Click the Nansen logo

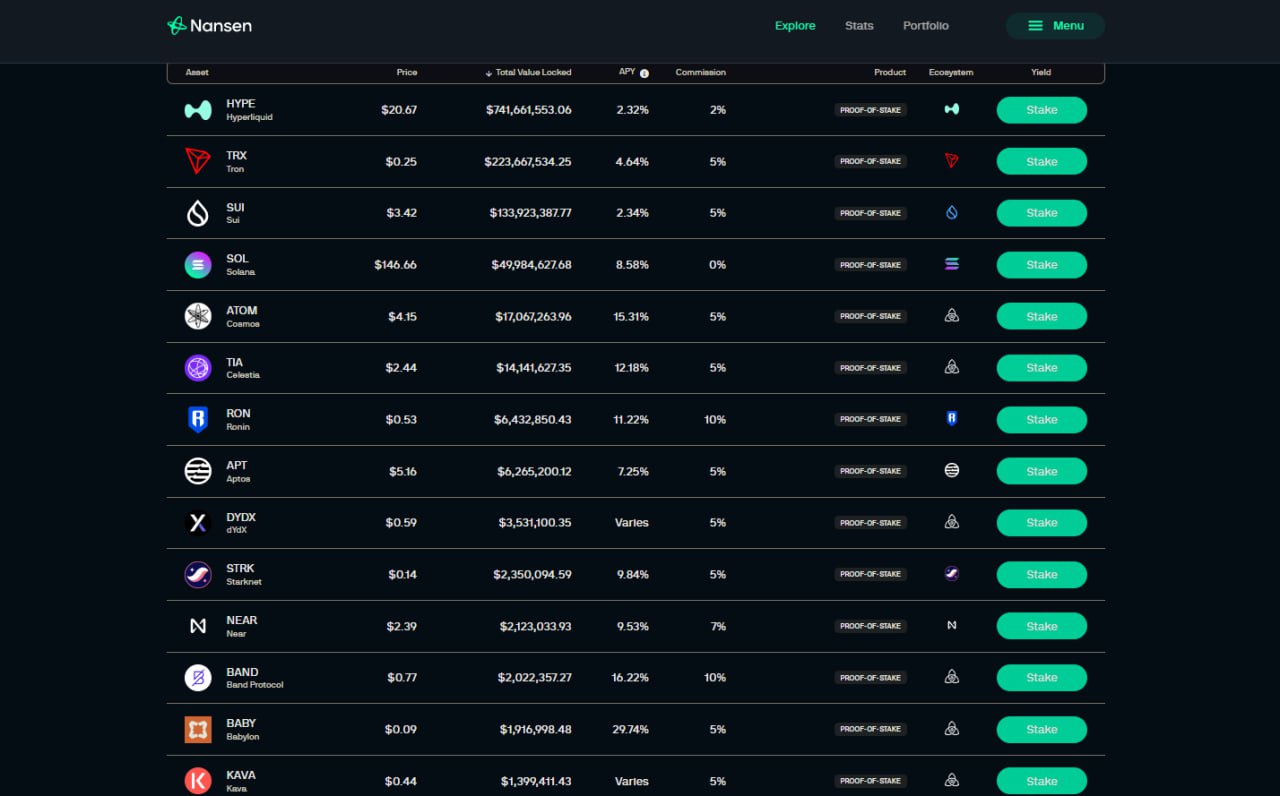tap(210, 26)
